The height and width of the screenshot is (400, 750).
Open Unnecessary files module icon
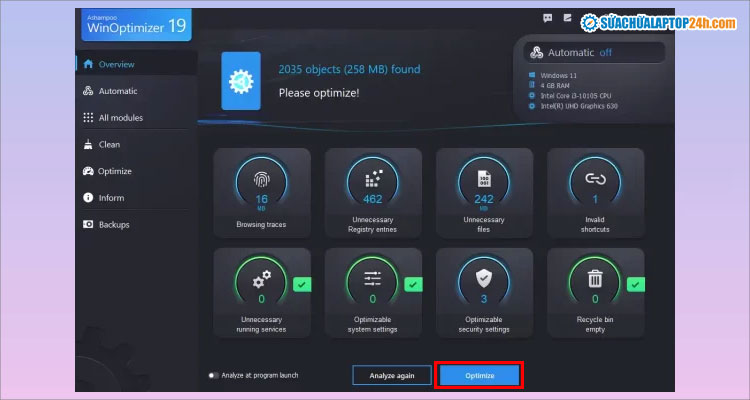484,179
